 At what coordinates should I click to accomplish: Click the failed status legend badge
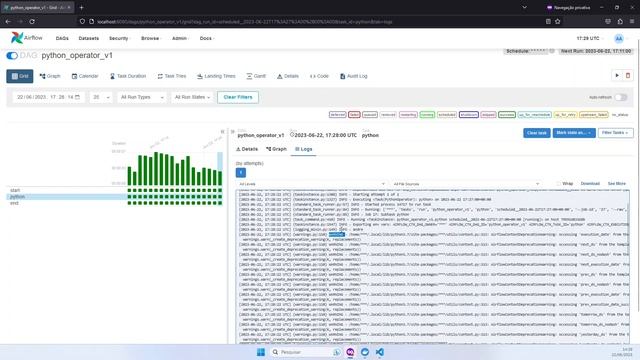click(x=354, y=115)
